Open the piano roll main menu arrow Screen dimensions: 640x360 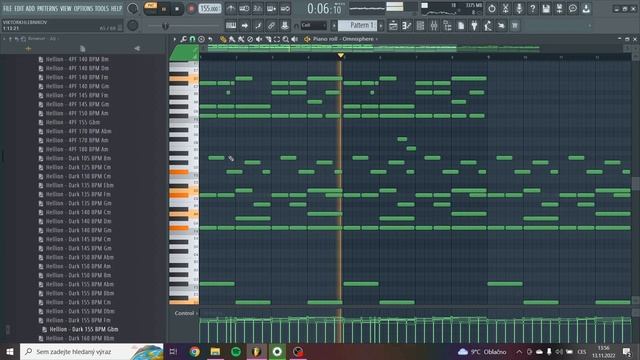(x=175, y=39)
